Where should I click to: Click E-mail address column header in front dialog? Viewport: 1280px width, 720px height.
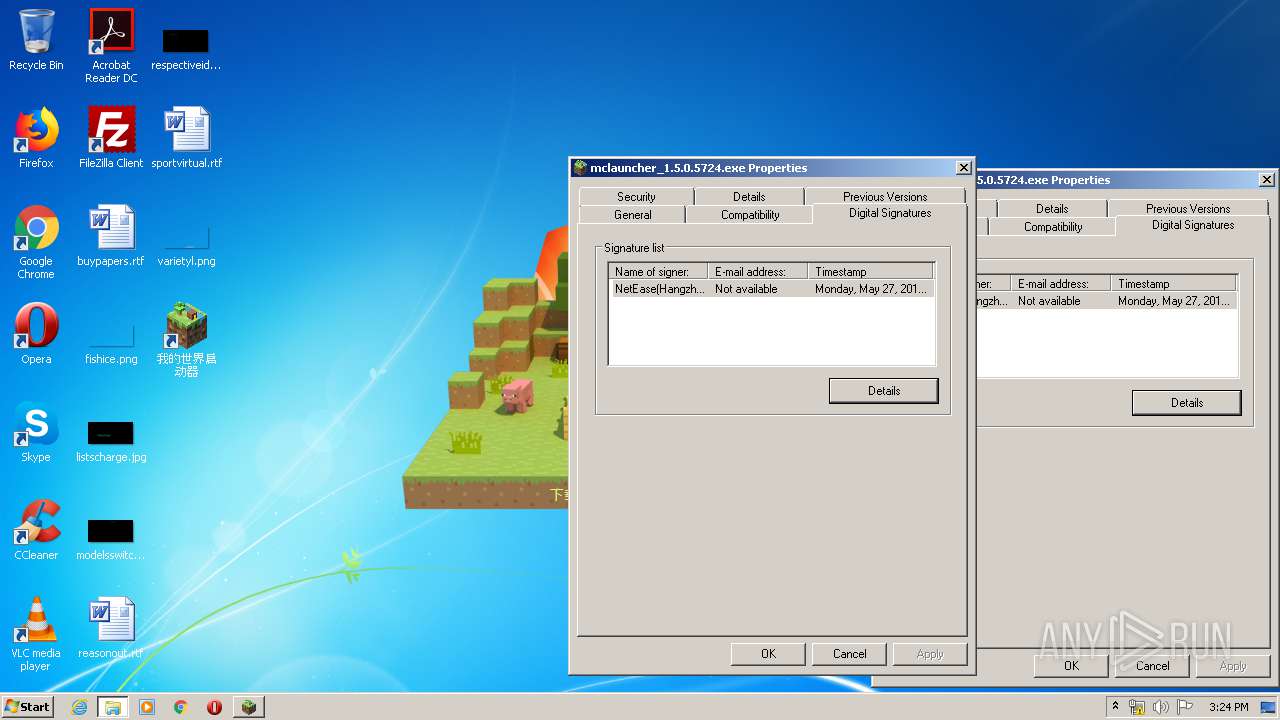[x=758, y=272]
